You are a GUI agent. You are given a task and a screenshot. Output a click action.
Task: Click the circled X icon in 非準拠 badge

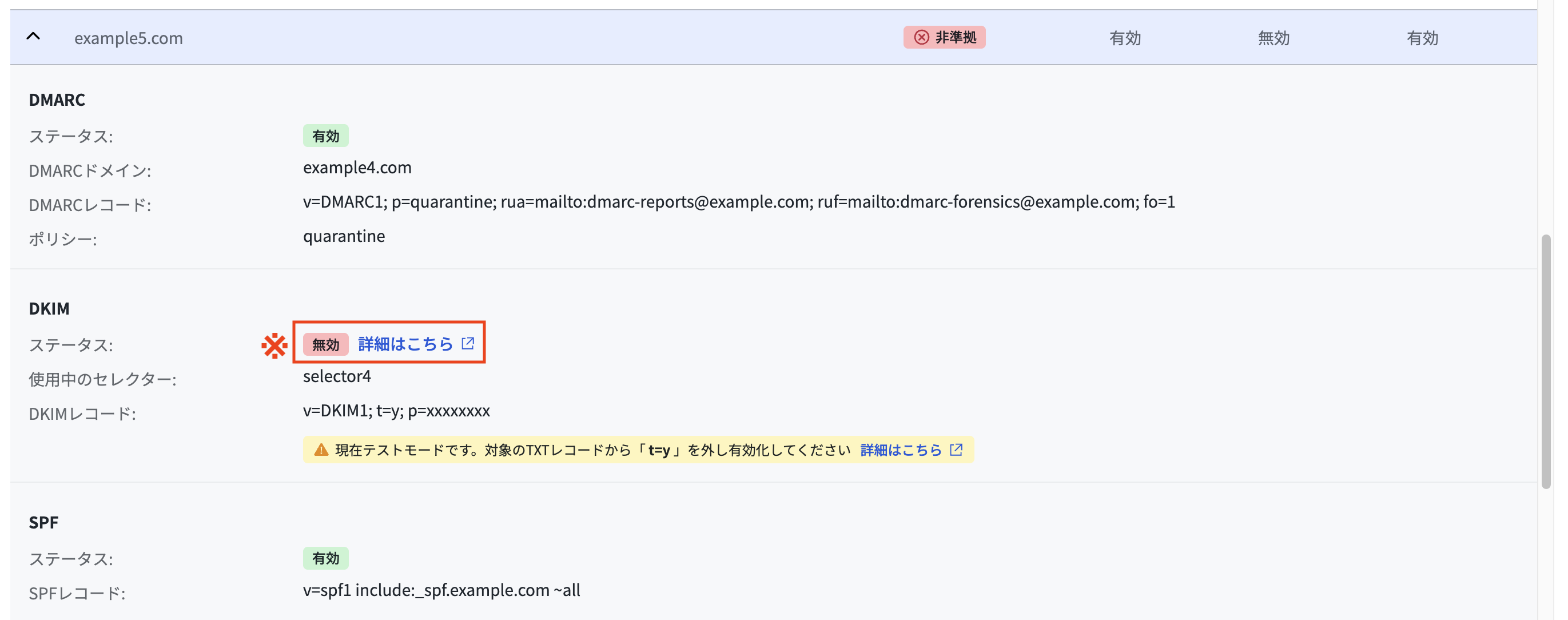click(922, 37)
